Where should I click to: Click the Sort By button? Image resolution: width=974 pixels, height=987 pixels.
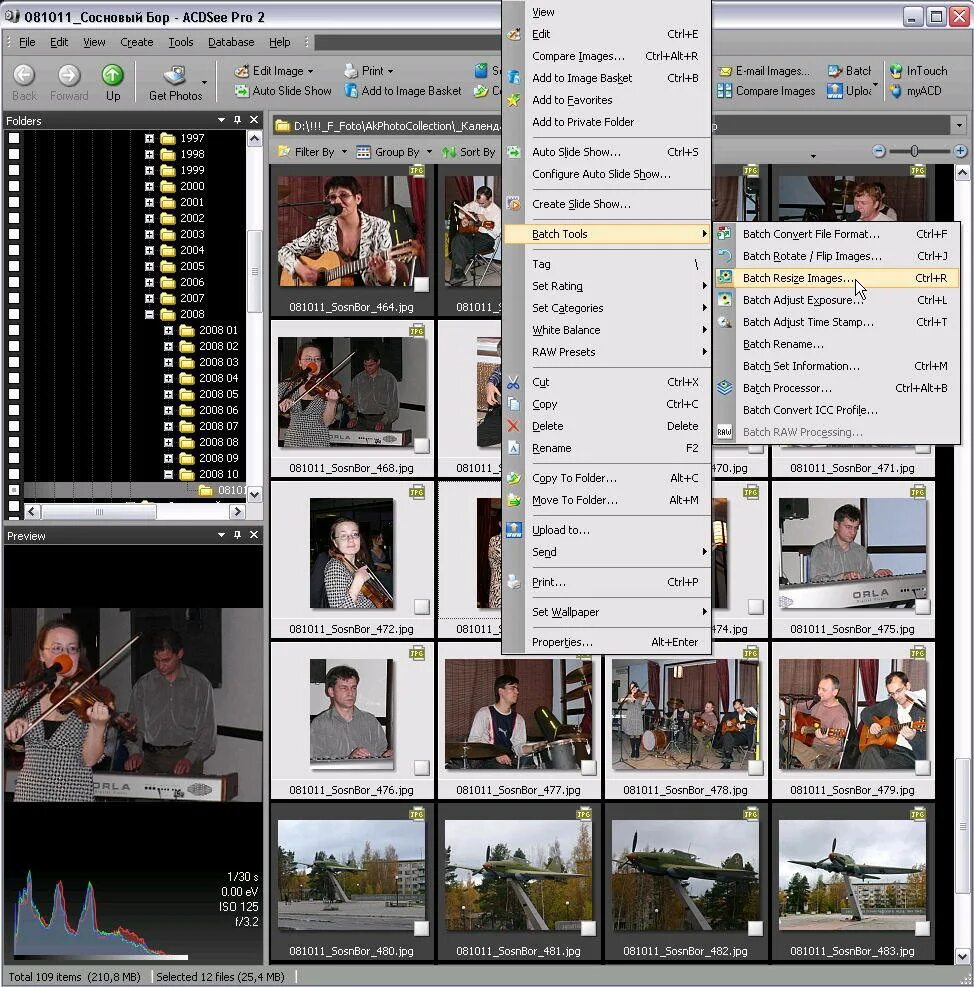469,152
